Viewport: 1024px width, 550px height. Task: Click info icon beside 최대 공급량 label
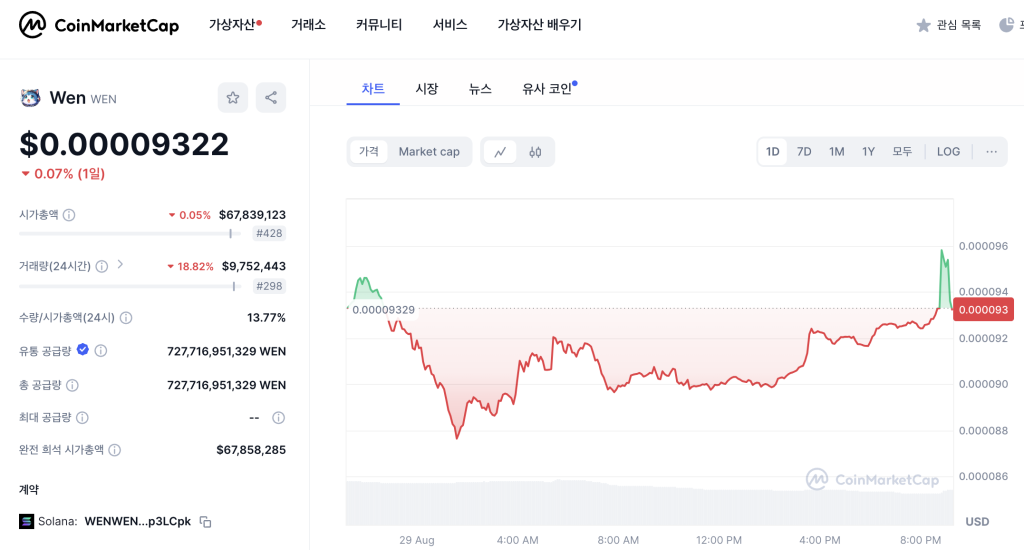point(82,417)
